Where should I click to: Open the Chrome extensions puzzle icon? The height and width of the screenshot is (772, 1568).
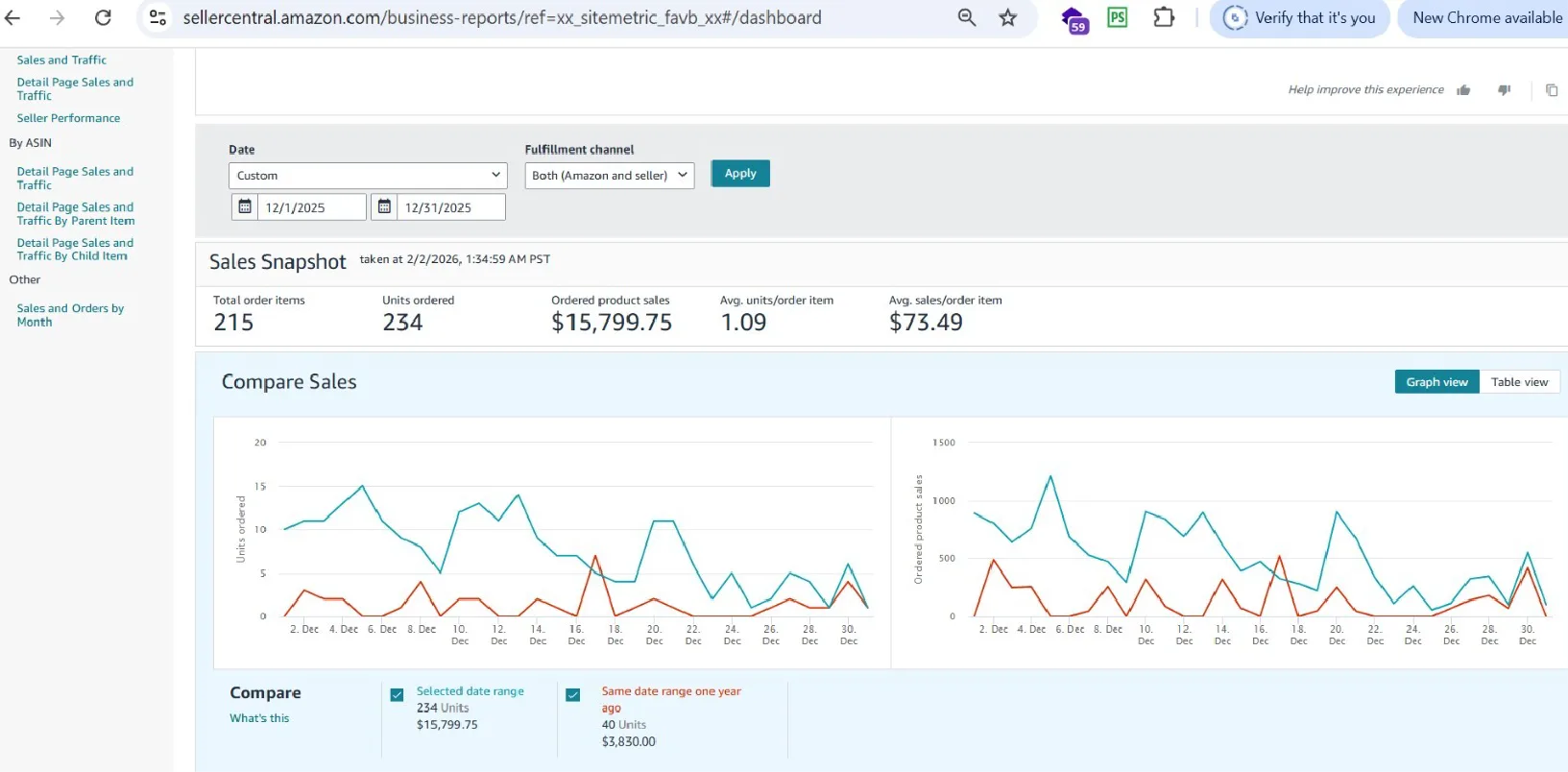[1163, 17]
